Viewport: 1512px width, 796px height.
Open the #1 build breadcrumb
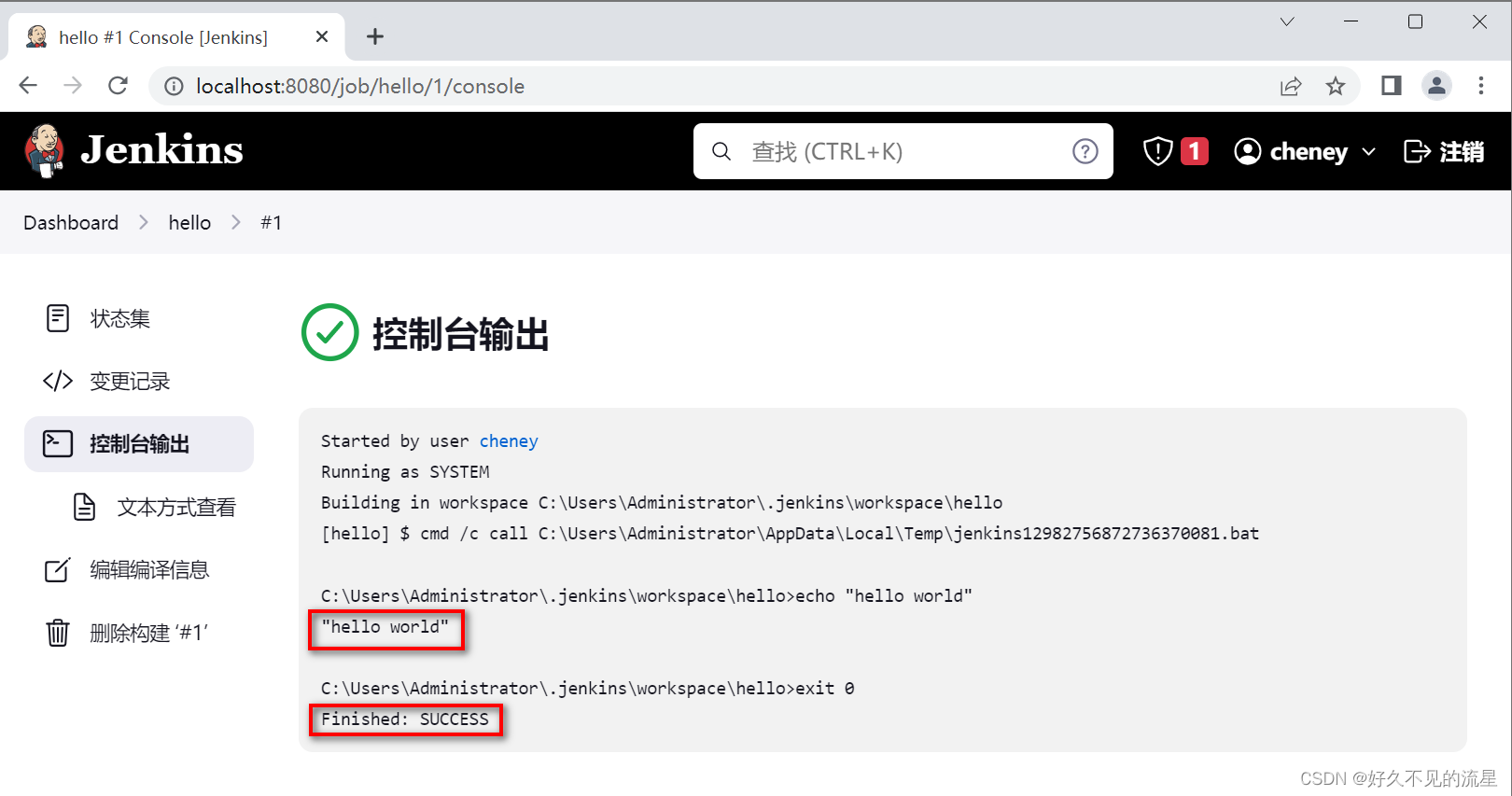pos(271,222)
